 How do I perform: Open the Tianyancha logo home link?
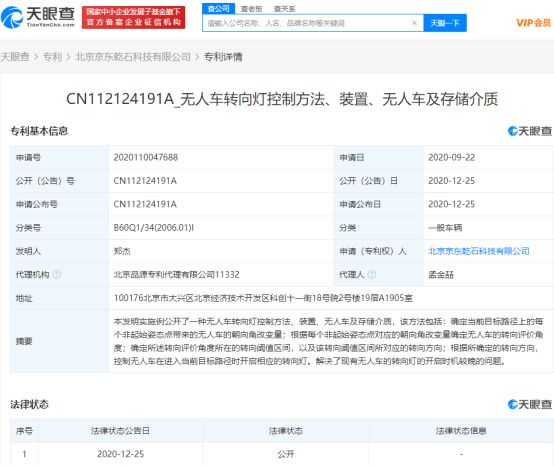[38, 17]
